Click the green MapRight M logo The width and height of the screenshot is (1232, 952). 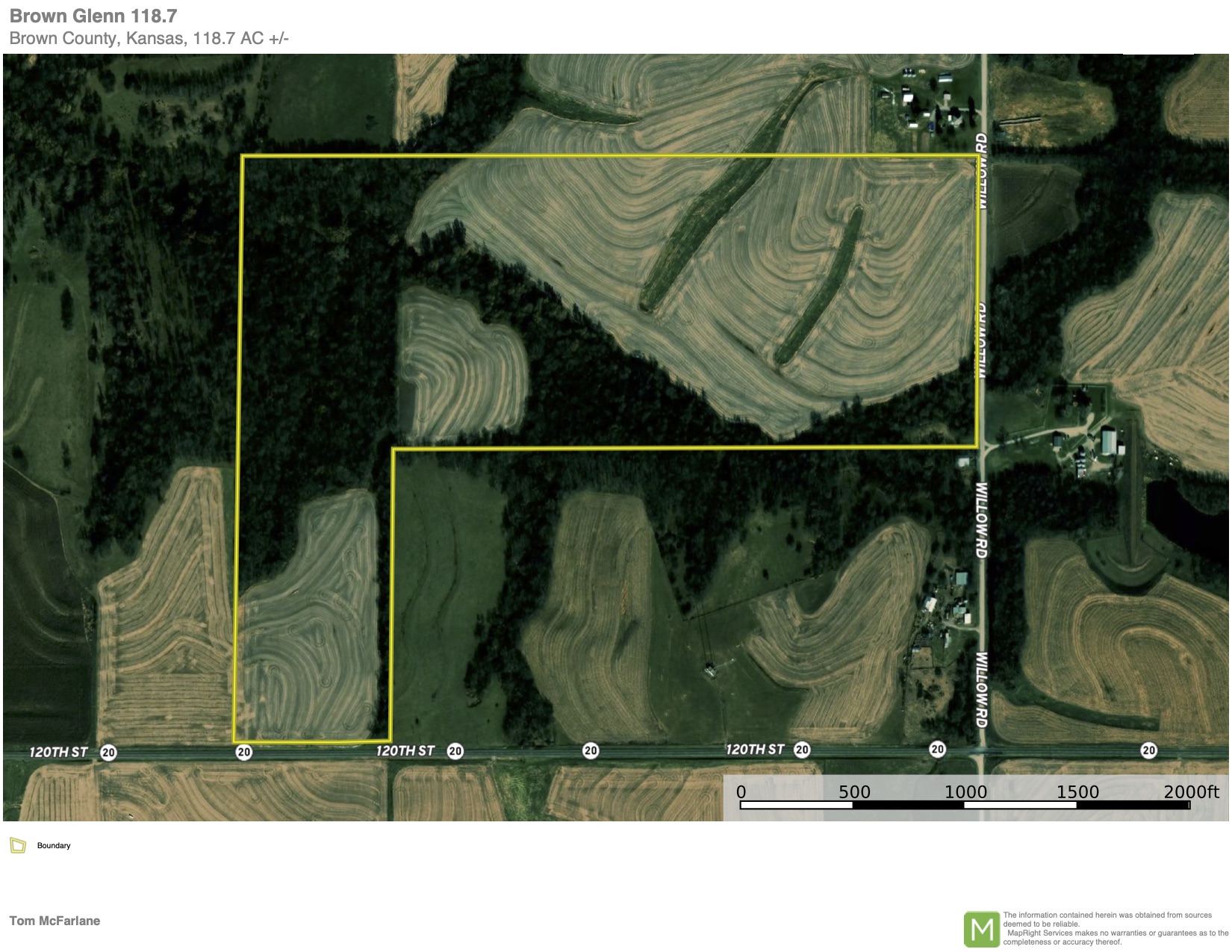(982, 929)
